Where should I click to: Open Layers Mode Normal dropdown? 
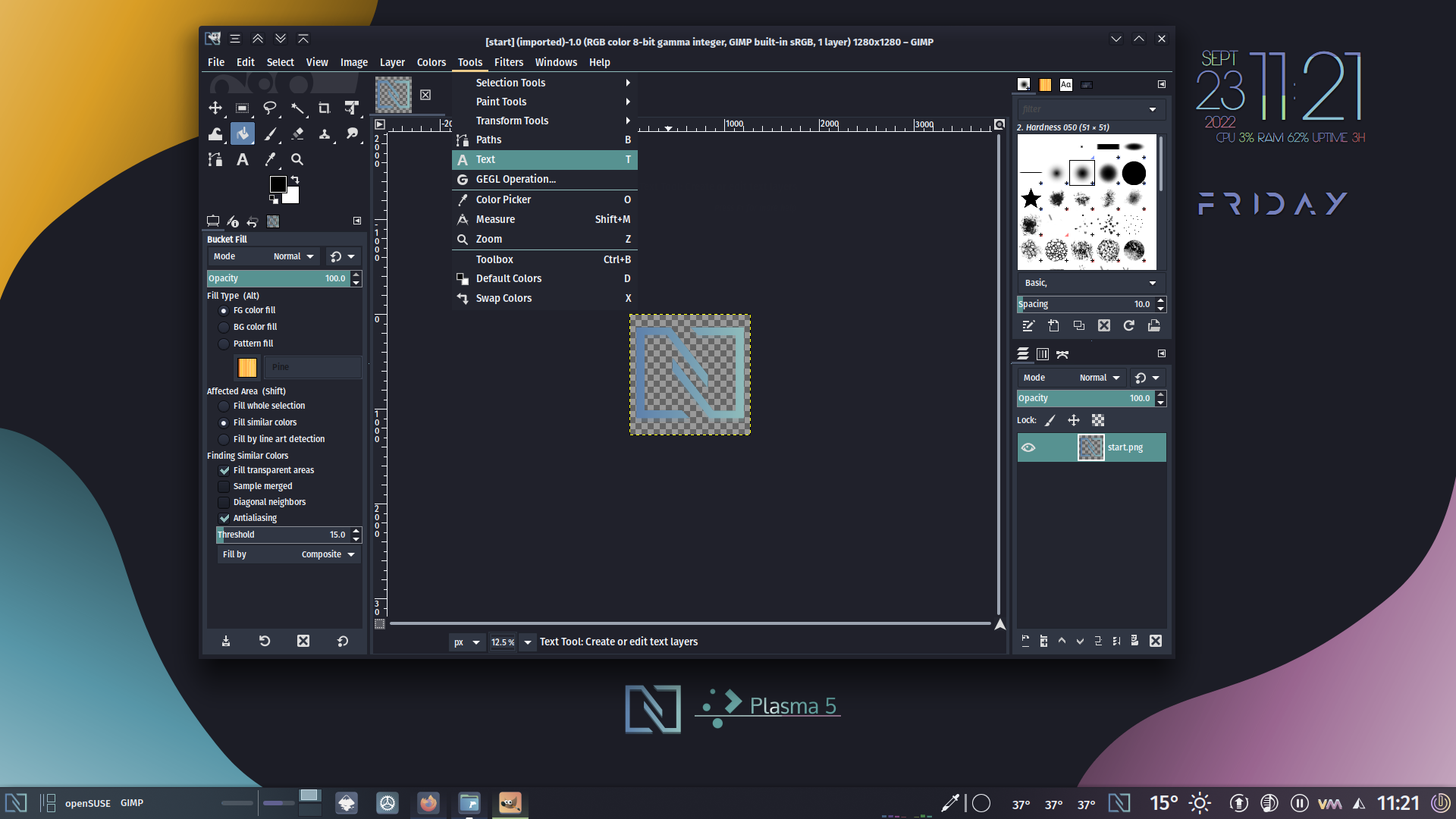1072,378
